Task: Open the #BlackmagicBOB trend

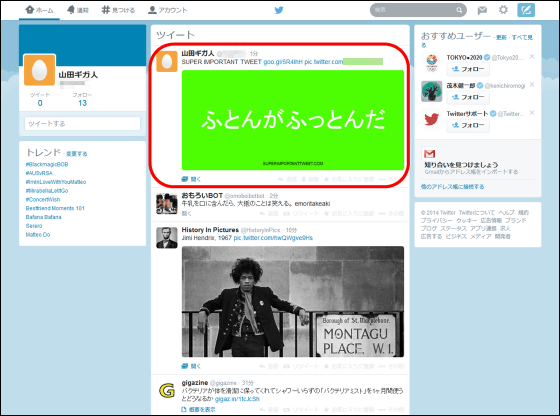Action: pos(47,164)
